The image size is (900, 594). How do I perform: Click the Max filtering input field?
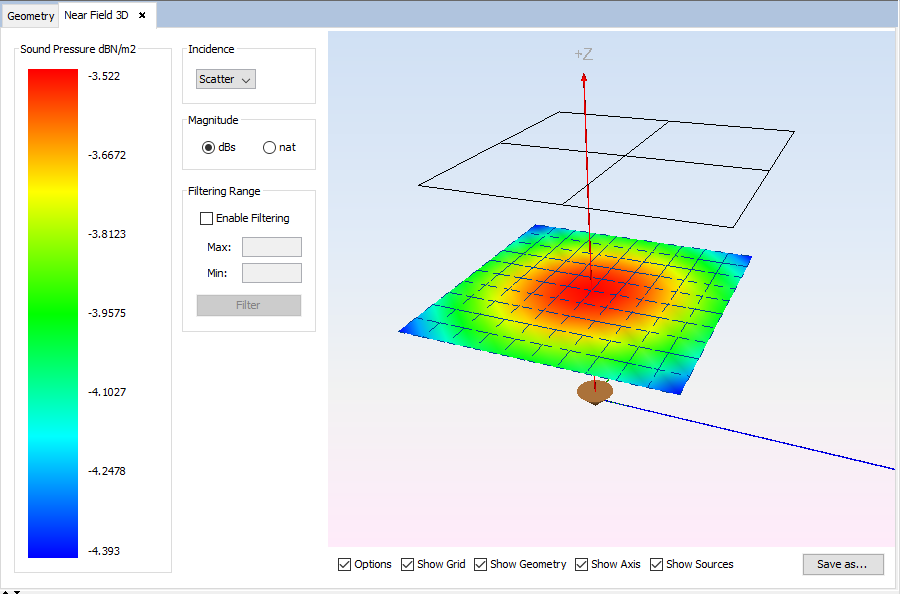[271, 247]
